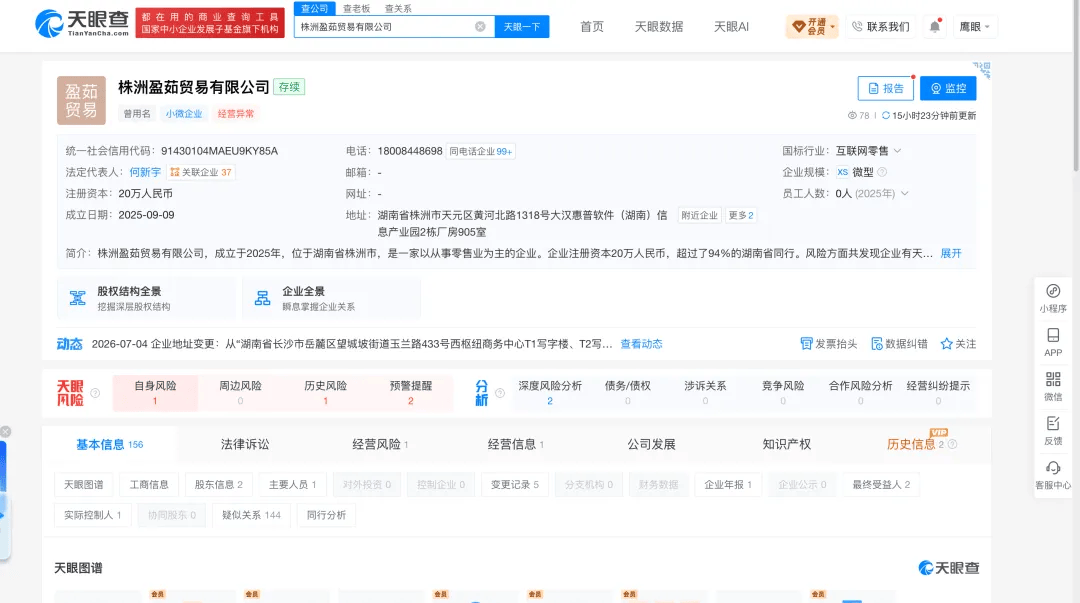Viewport: 1080px width, 603px height.
Task: Click the 附近企业 tag
Action: (x=699, y=216)
